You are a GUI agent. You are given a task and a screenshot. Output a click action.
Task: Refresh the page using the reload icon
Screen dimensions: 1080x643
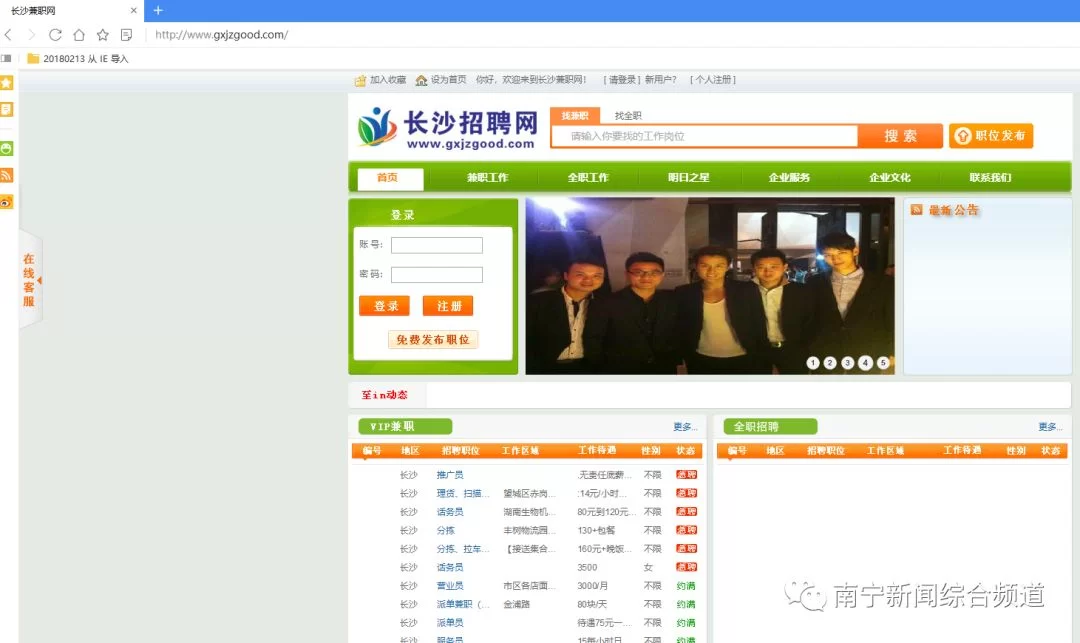tap(55, 33)
